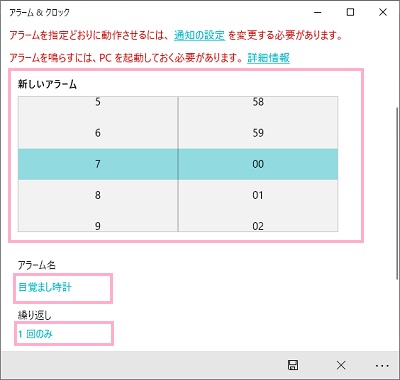Select minute 01 in the picker

pyautogui.click(x=258, y=195)
